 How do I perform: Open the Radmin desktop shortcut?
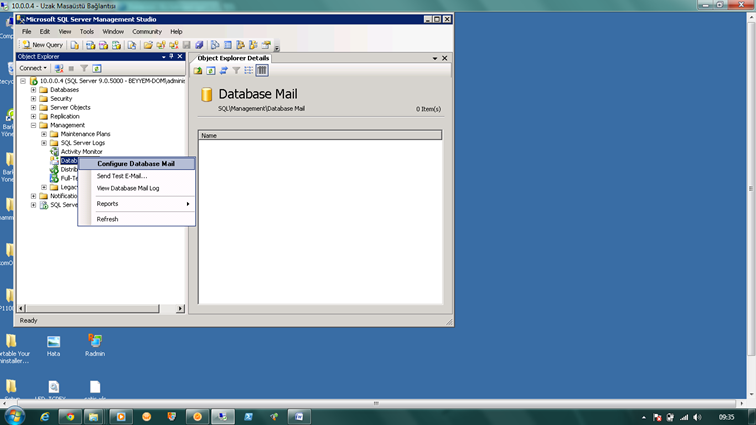(x=94, y=345)
